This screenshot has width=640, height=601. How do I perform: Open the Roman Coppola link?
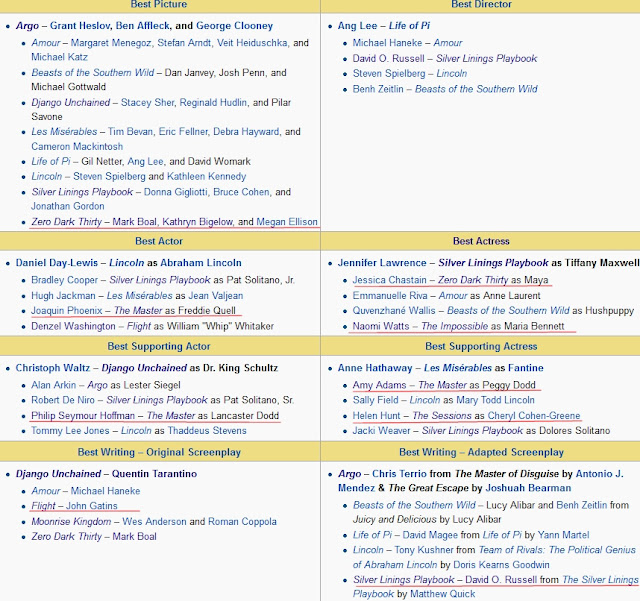[x=242, y=522]
